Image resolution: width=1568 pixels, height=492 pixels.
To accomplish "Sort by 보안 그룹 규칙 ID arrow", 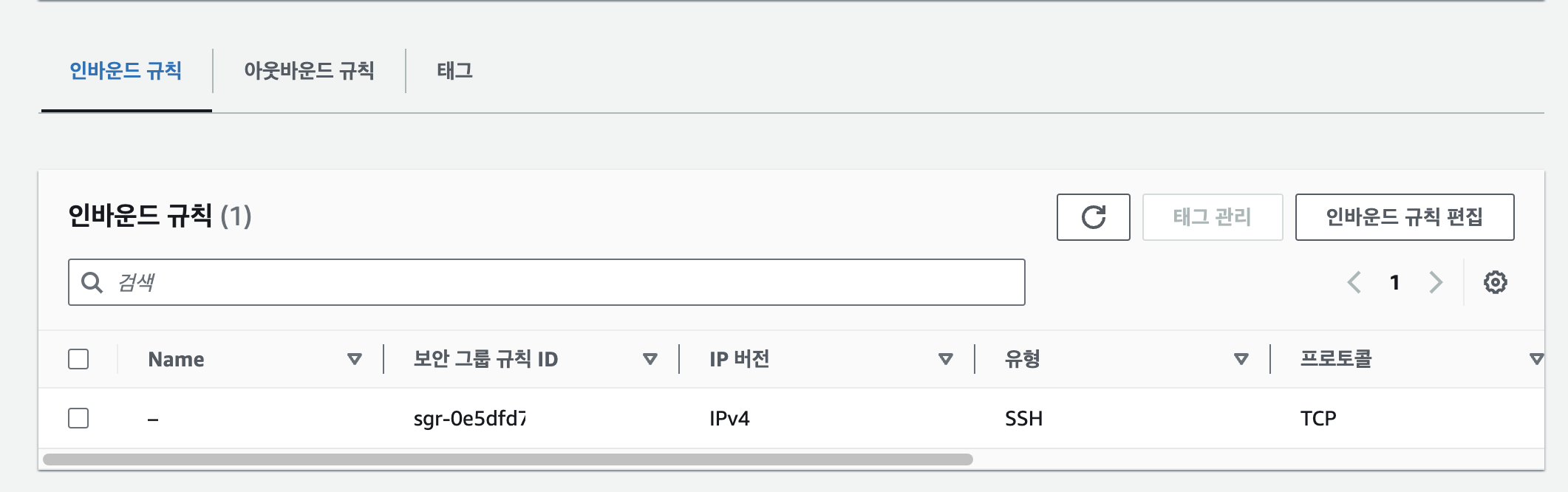I will (x=650, y=359).
